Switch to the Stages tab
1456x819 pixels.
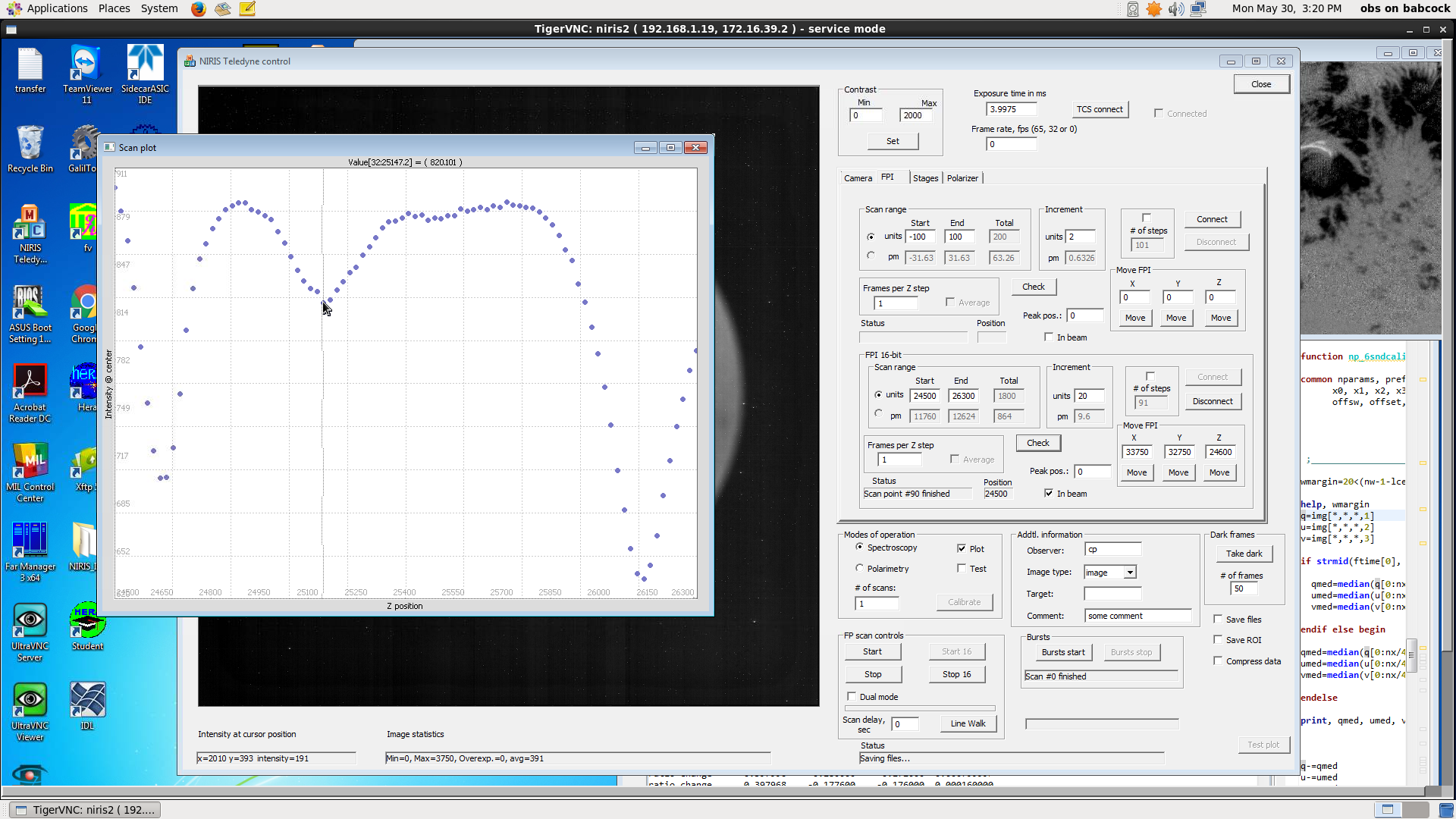tap(925, 178)
